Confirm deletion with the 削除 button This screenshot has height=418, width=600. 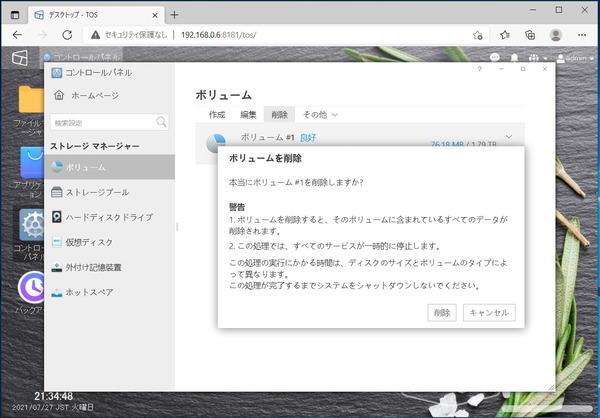(x=441, y=312)
